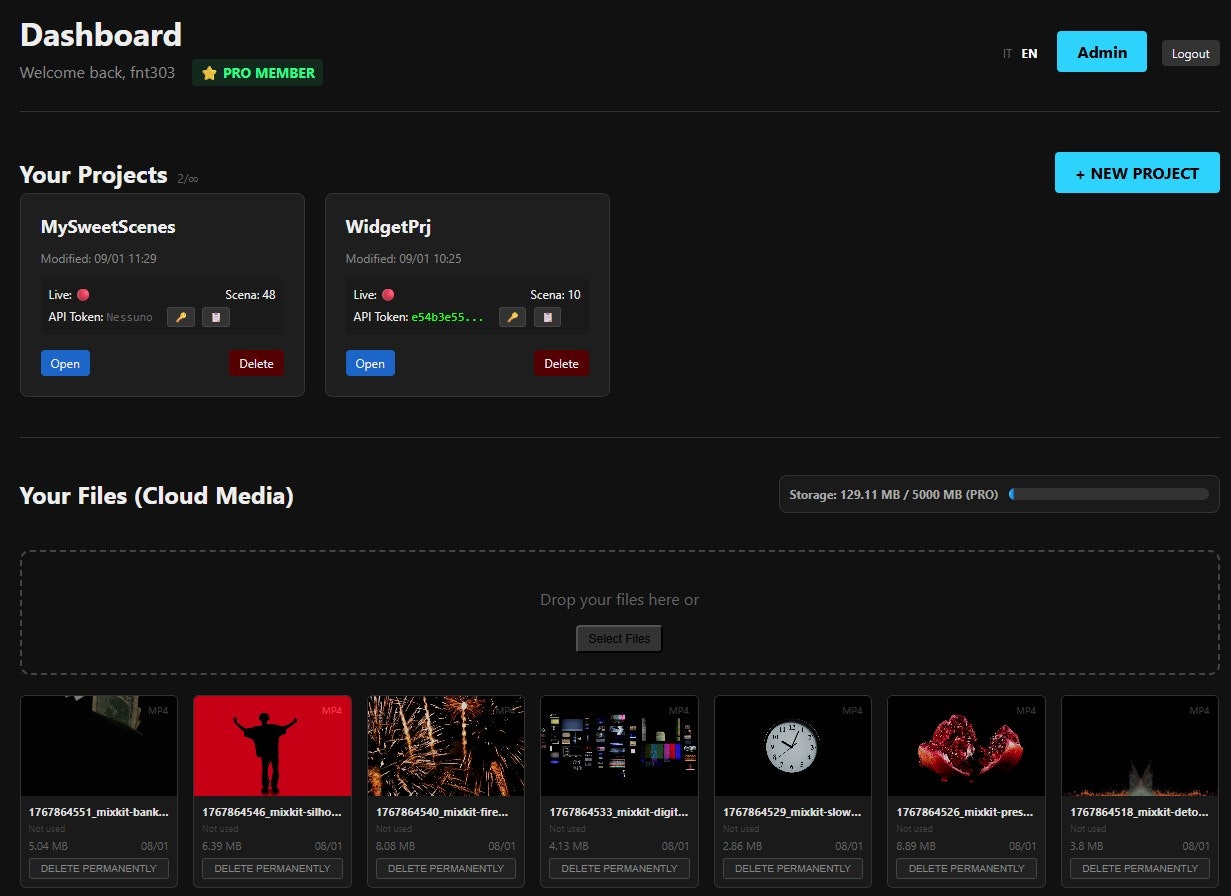The width and height of the screenshot is (1231, 896).
Task: Open the Admin panel
Action: [1101, 50]
